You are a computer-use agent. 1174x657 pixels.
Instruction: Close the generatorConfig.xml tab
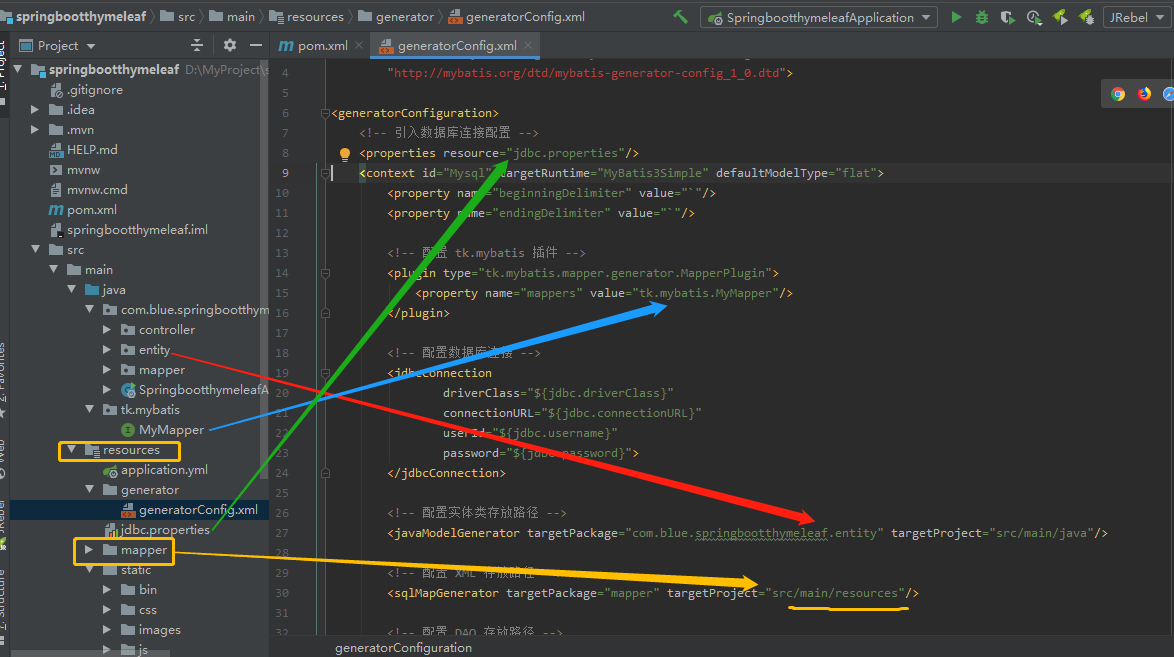coord(528,46)
